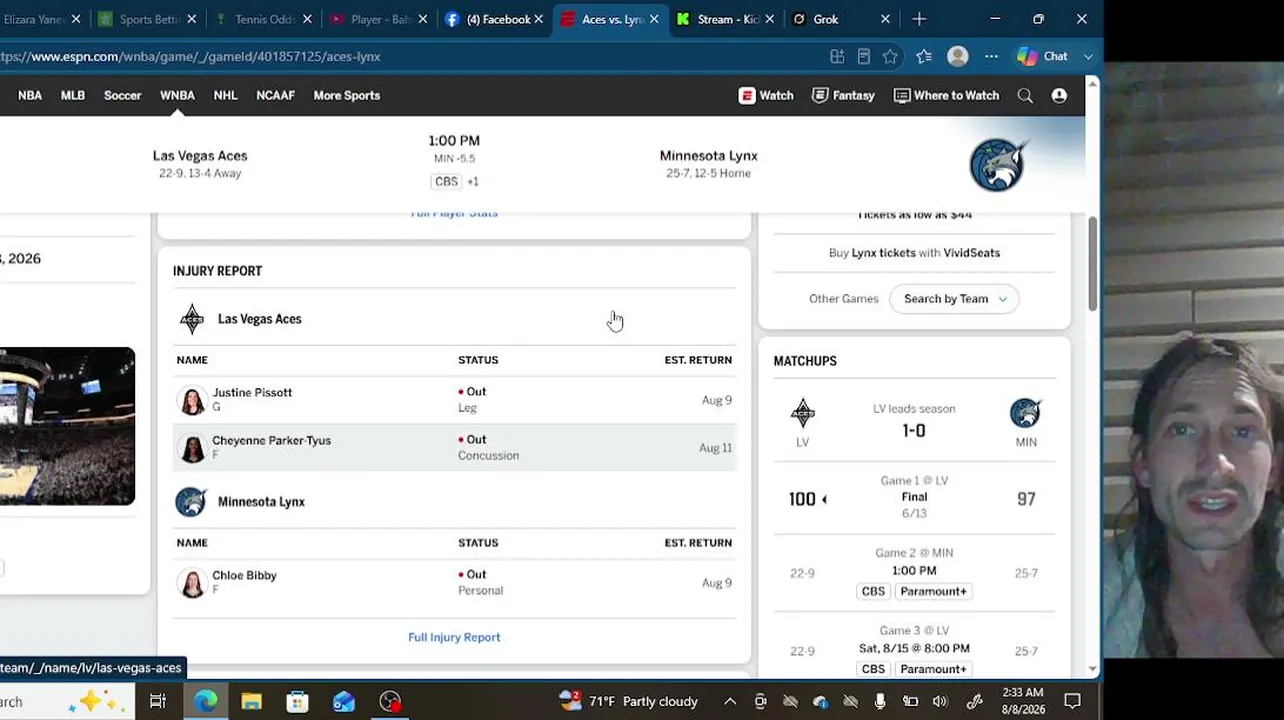The image size is (1284, 720).
Task: Open the Edge profile avatar
Action: pyautogui.click(x=958, y=57)
